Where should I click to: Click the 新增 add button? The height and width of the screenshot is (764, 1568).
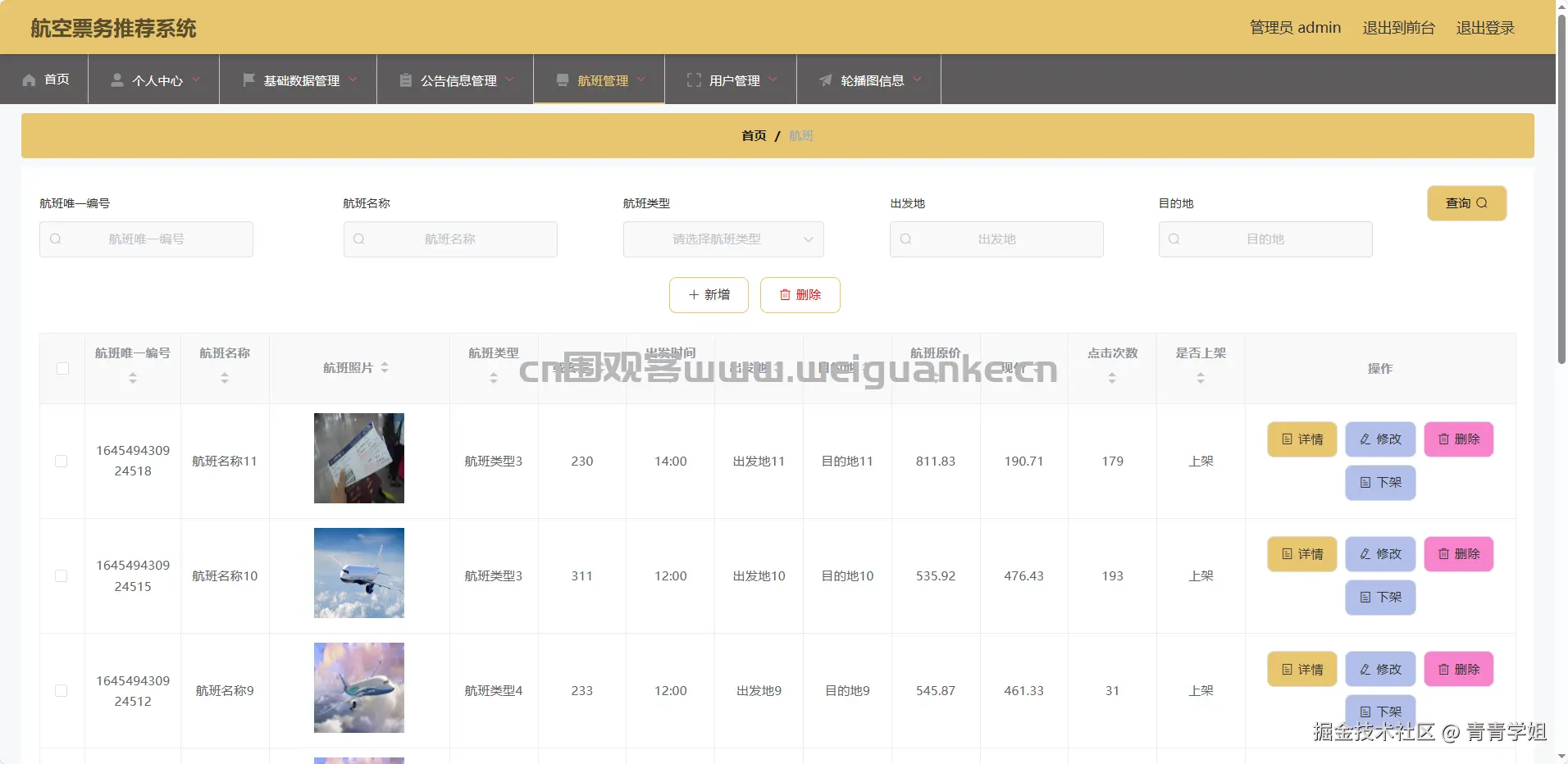click(709, 295)
